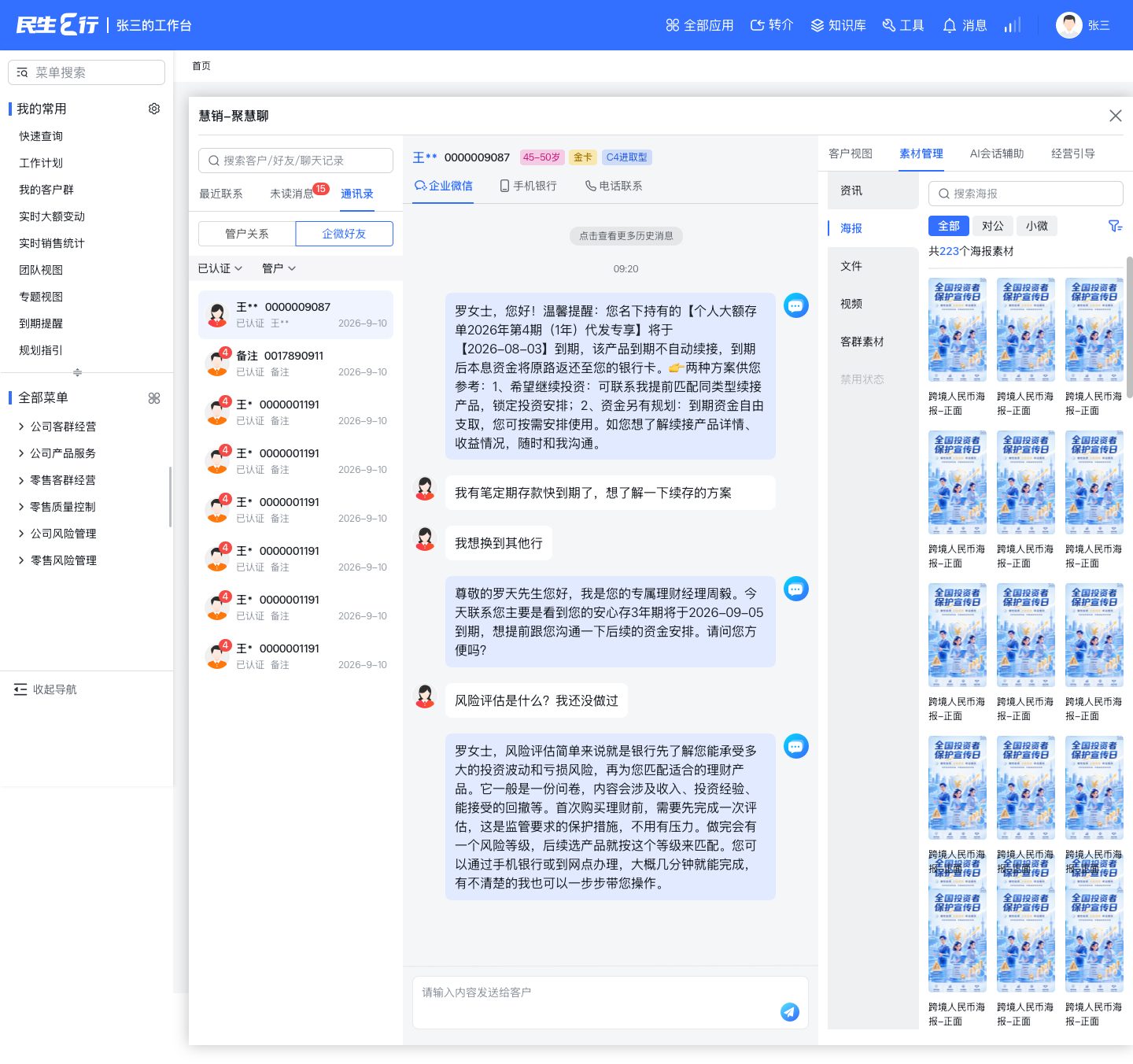Expand the 公司客群经营 menu

click(x=57, y=427)
